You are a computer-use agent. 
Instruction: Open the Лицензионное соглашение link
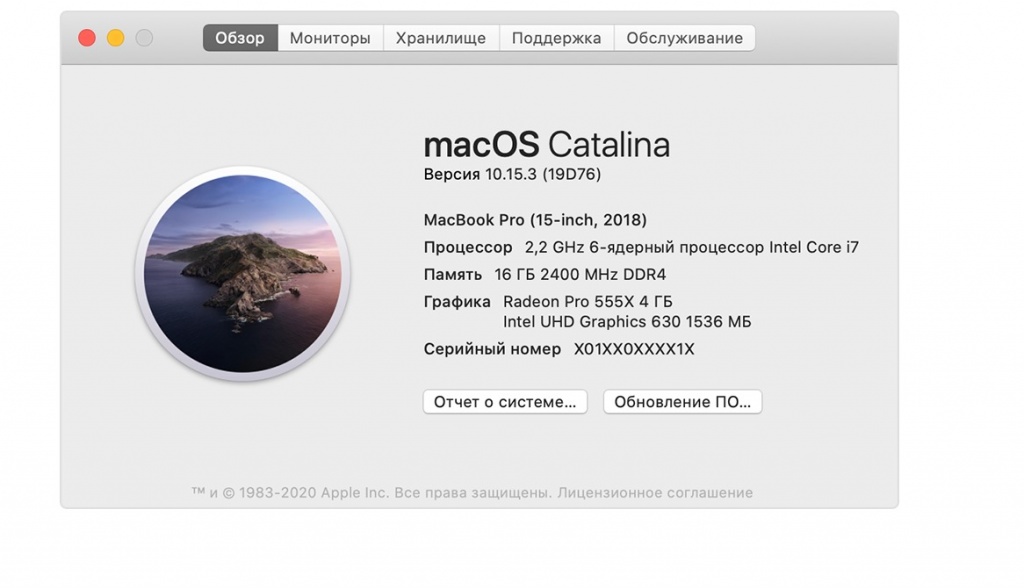pos(655,493)
